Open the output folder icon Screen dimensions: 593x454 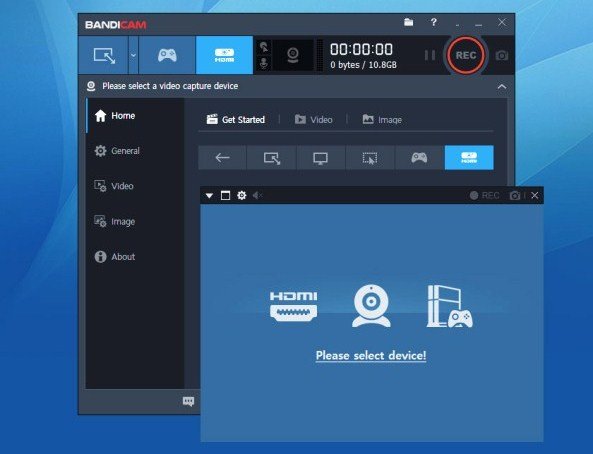pos(408,22)
